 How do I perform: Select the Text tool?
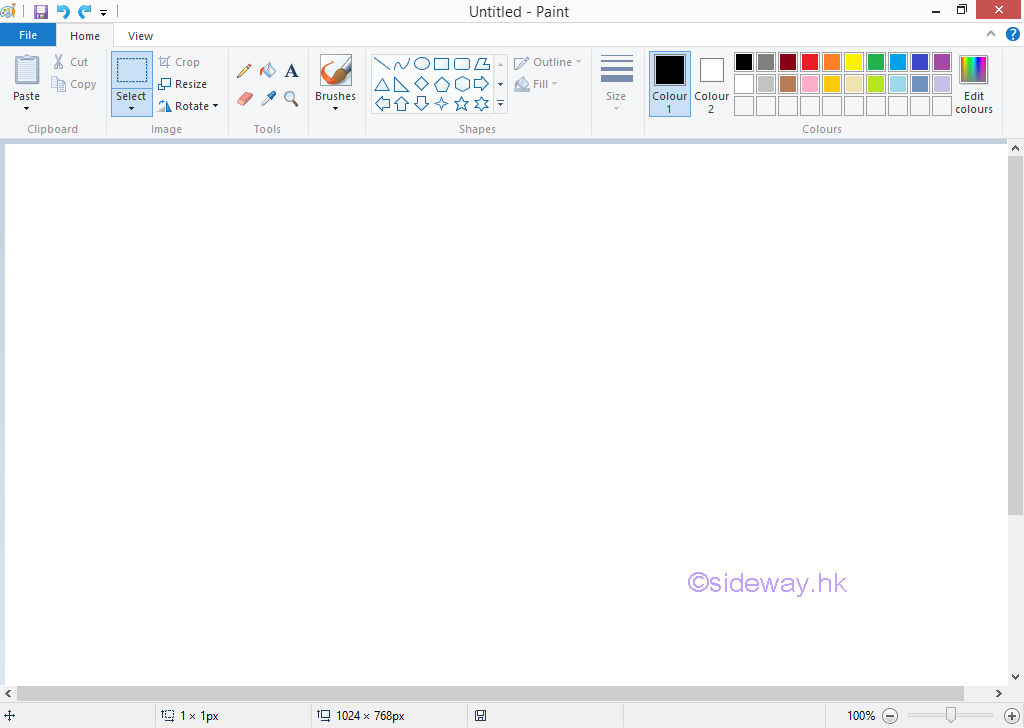click(291, 71)
